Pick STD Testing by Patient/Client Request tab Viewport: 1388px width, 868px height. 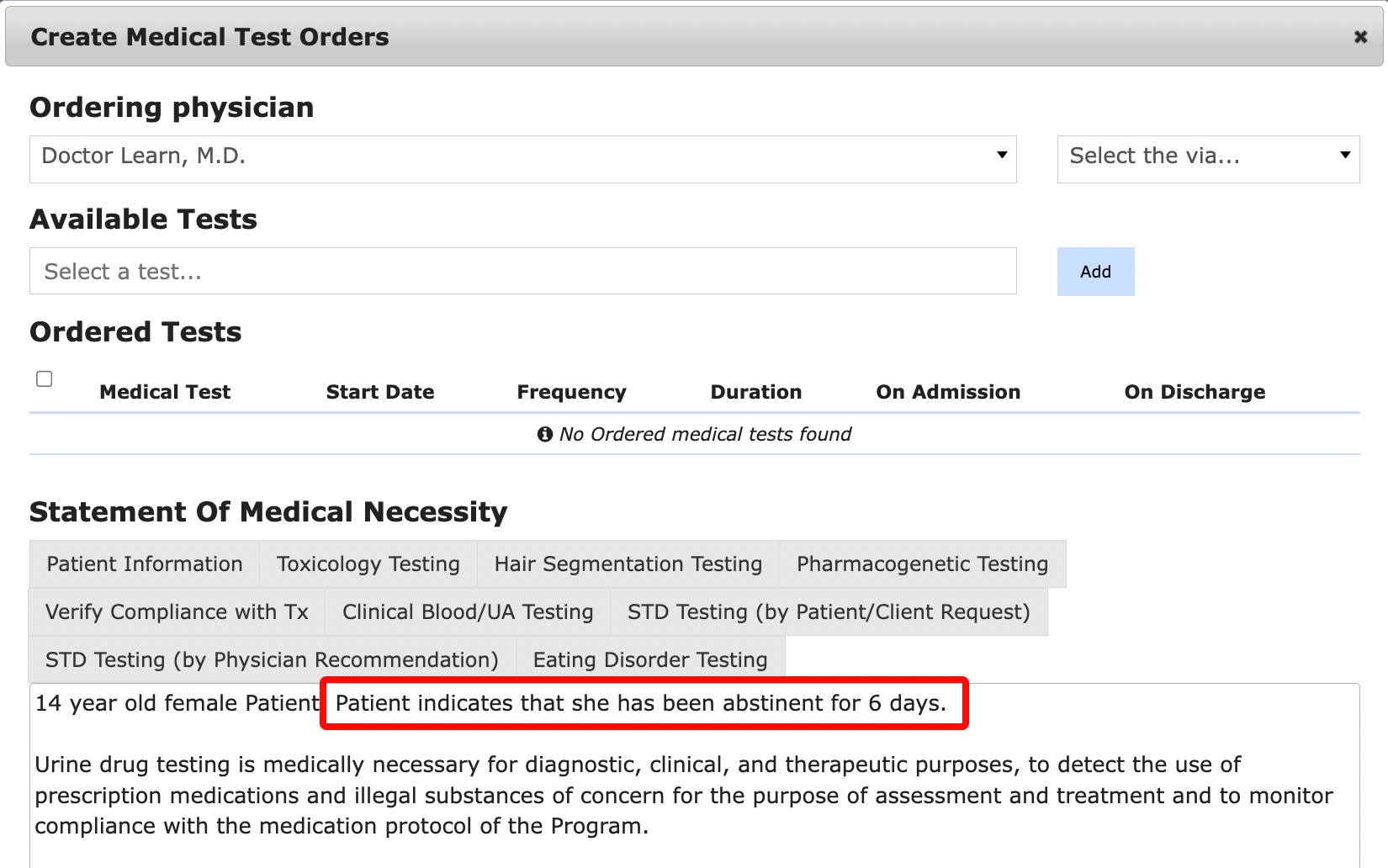pyautogui.click(x=829, y=611)
